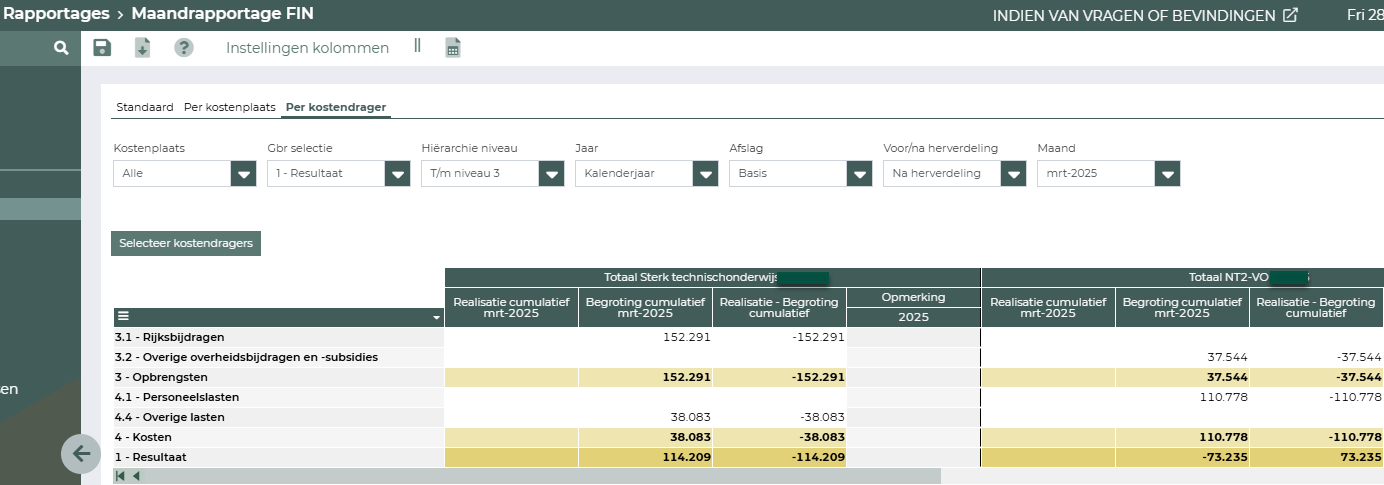The width and height of the screenshot is (1384, 485).
Task: Open INDIEN VAN VRAGEN OF BEVINDINGEN link
Action: [1134, 15]
